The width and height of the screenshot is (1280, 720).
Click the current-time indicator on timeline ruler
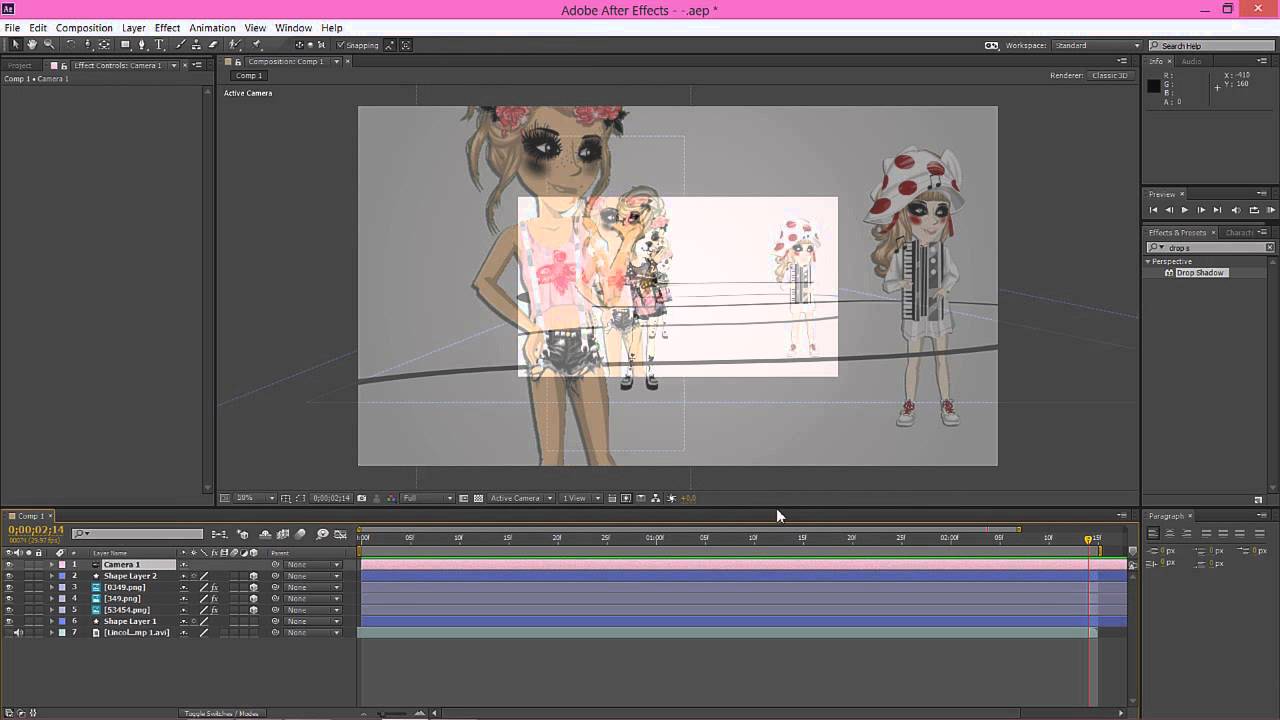[1088, 539]
